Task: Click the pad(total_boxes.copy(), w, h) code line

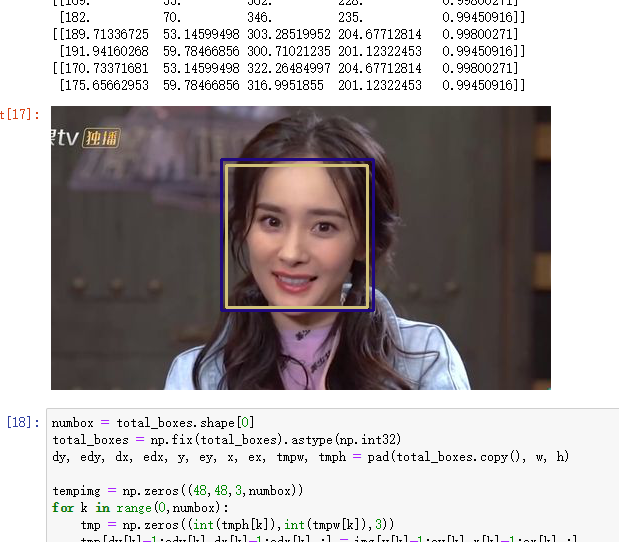Action: point(310,457)
